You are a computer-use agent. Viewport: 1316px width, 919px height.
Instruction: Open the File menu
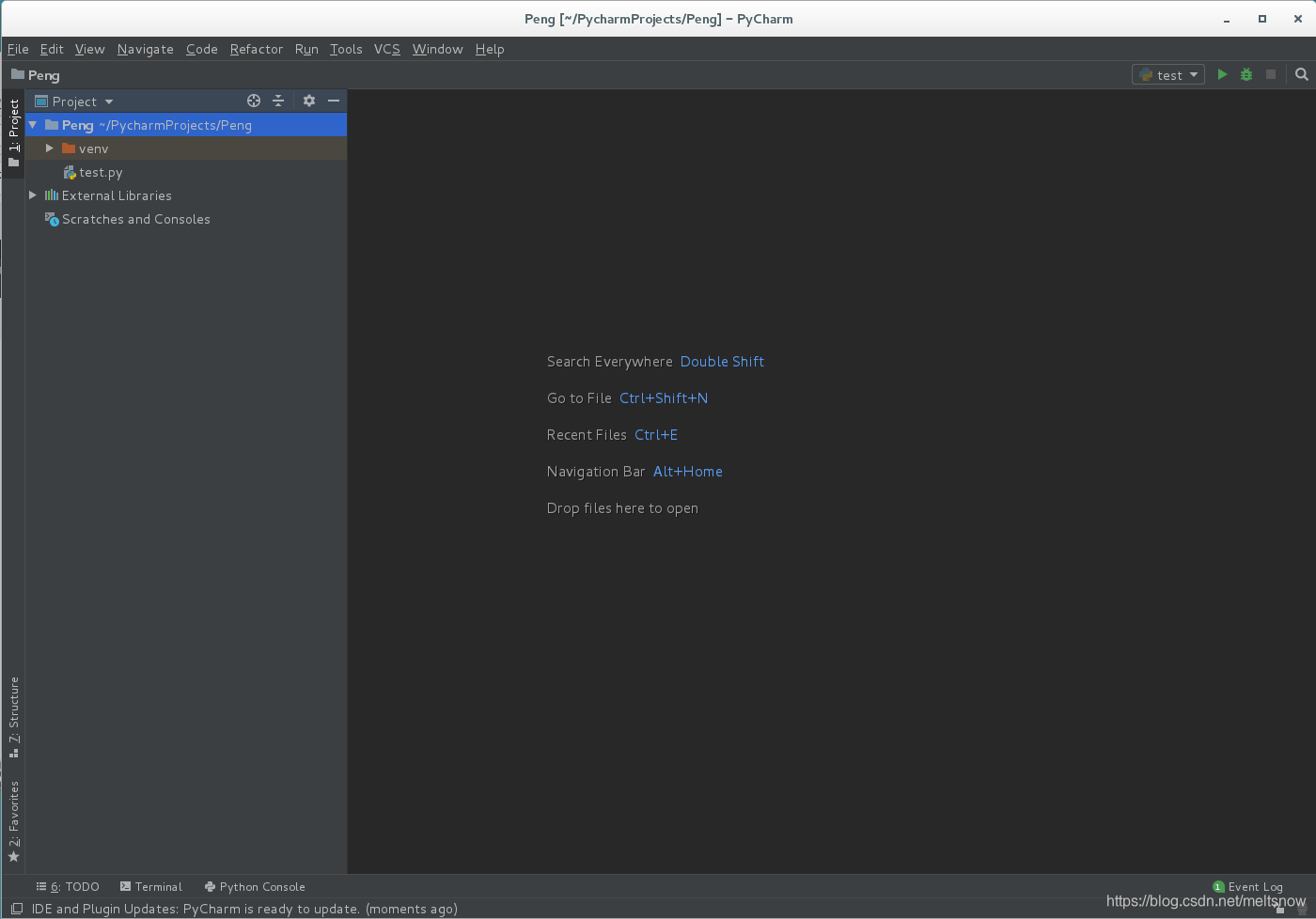tap(18, 49)
